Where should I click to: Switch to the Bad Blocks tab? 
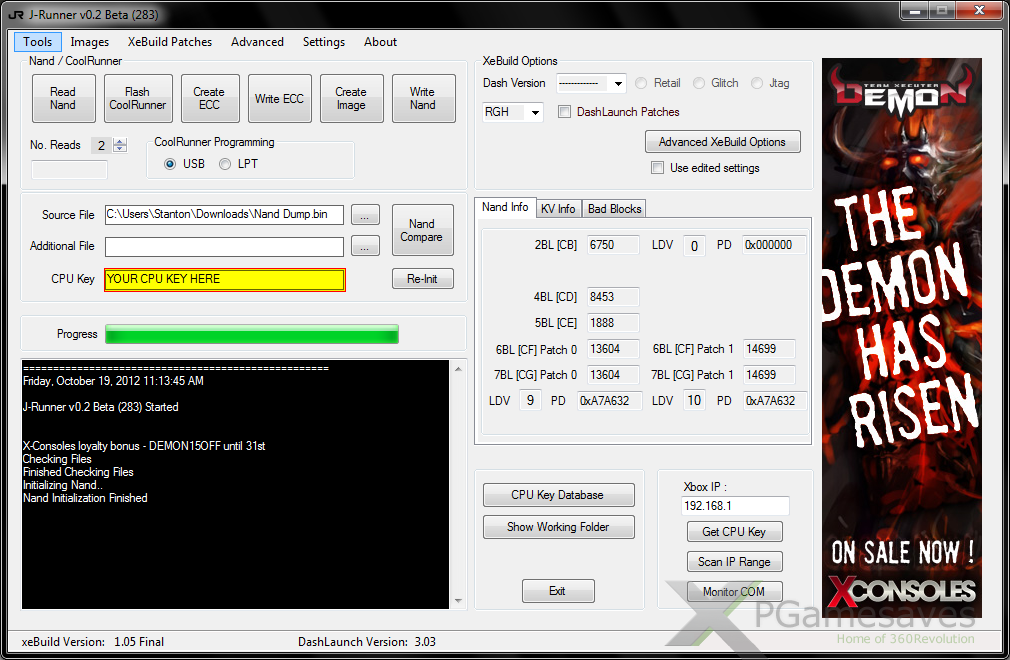[x=615, y=208]
